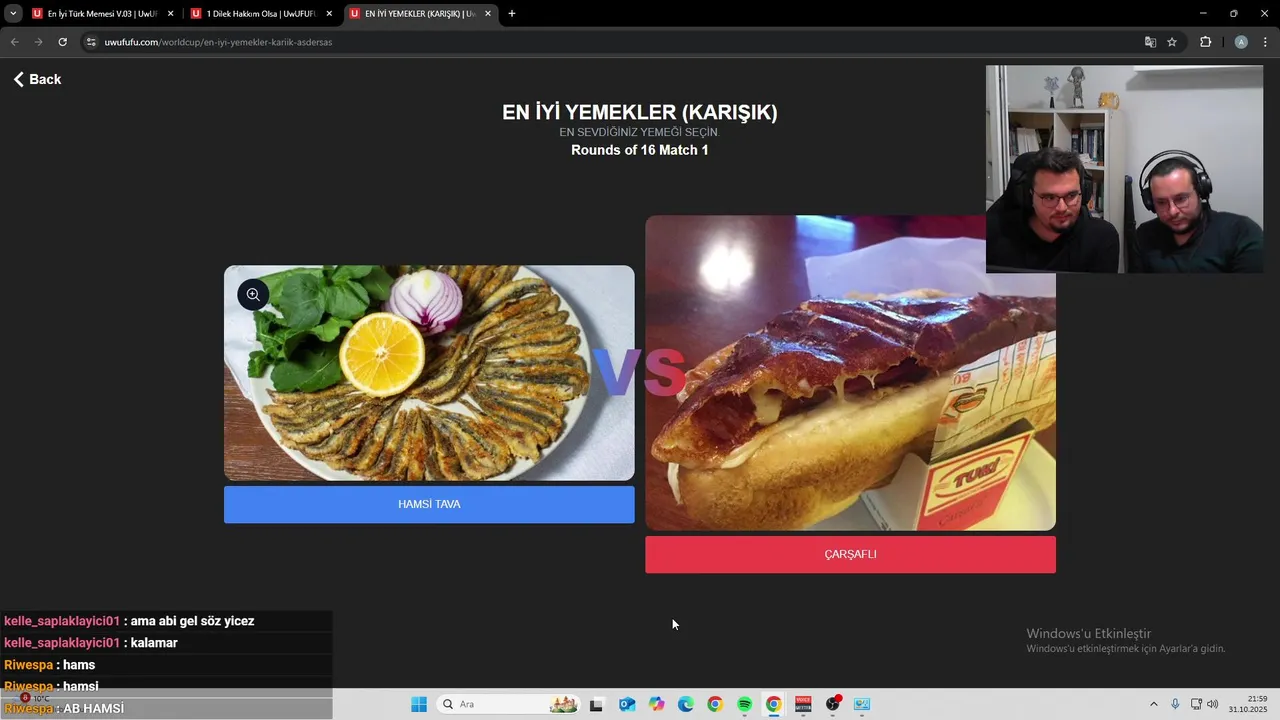Pick the Hamsi Tava food photo
Image resolution: width=1280 pixels, height=720 pixels.
[x=429, y=373]
